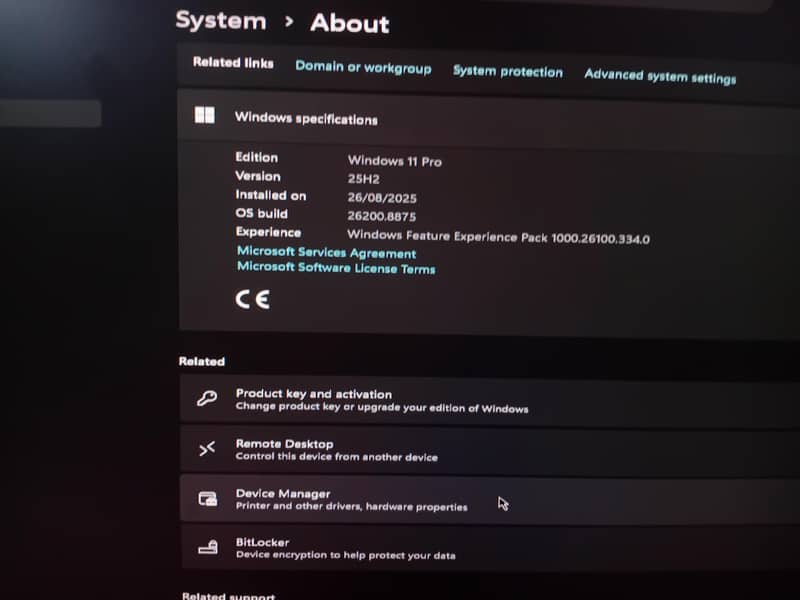Open Microsoft Software License Terms link
The height and width of the screenshot is (600, 800).
tap(336, 267)
